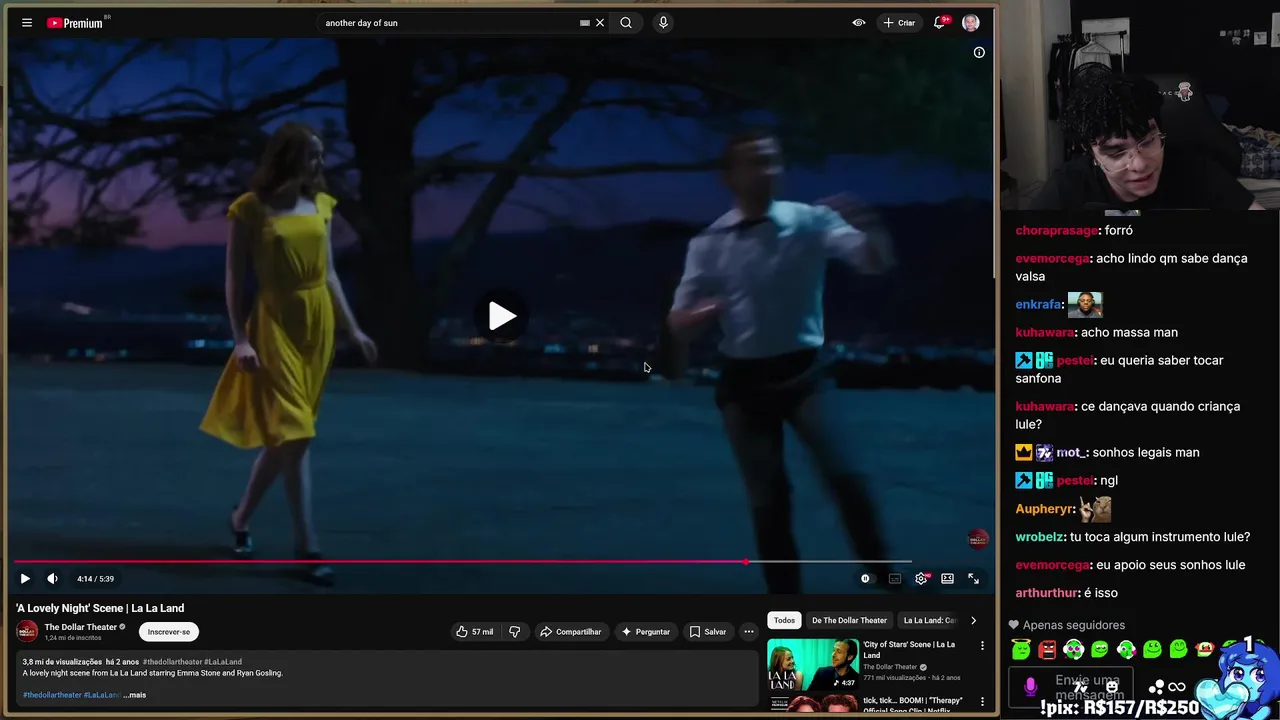Open options for tick, tick... BOOM! video
Screen dimensions: 1280x720
[x=982, y=702]
